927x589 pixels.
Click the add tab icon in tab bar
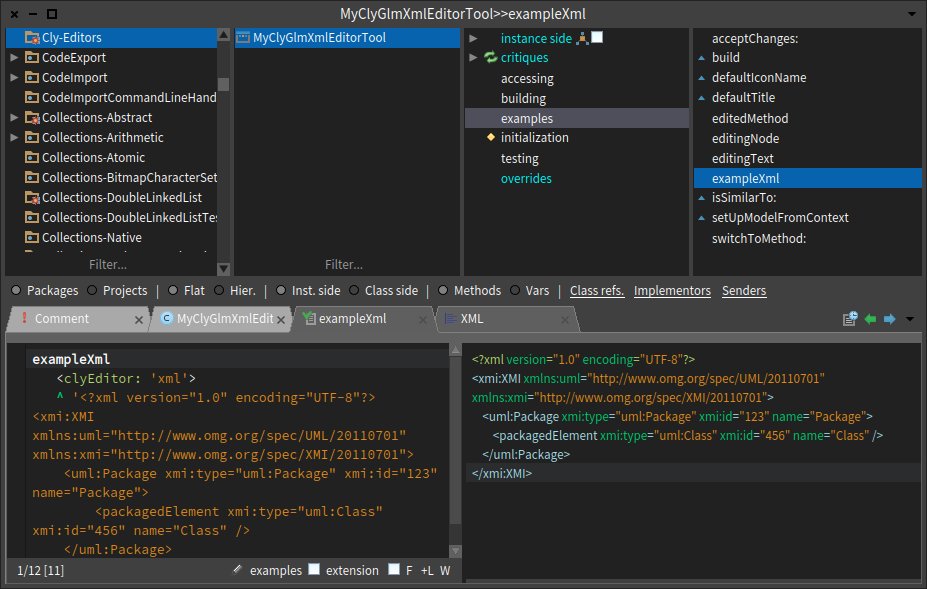[849, 319]
